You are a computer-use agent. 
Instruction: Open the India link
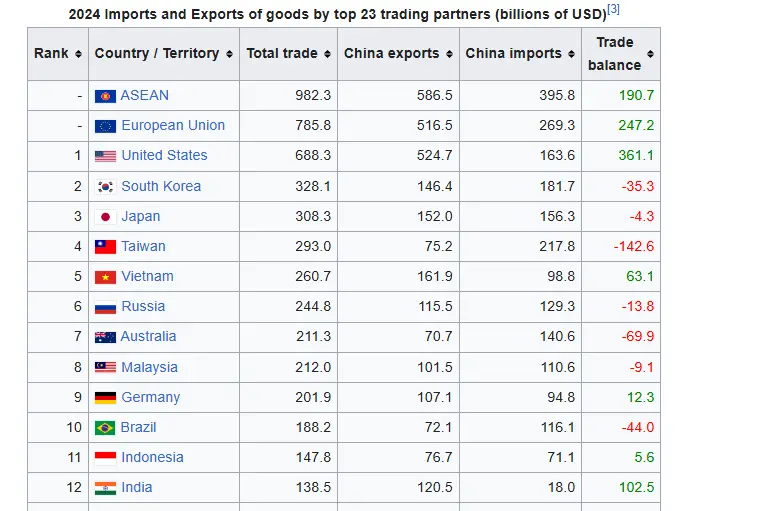pos(137,487)
